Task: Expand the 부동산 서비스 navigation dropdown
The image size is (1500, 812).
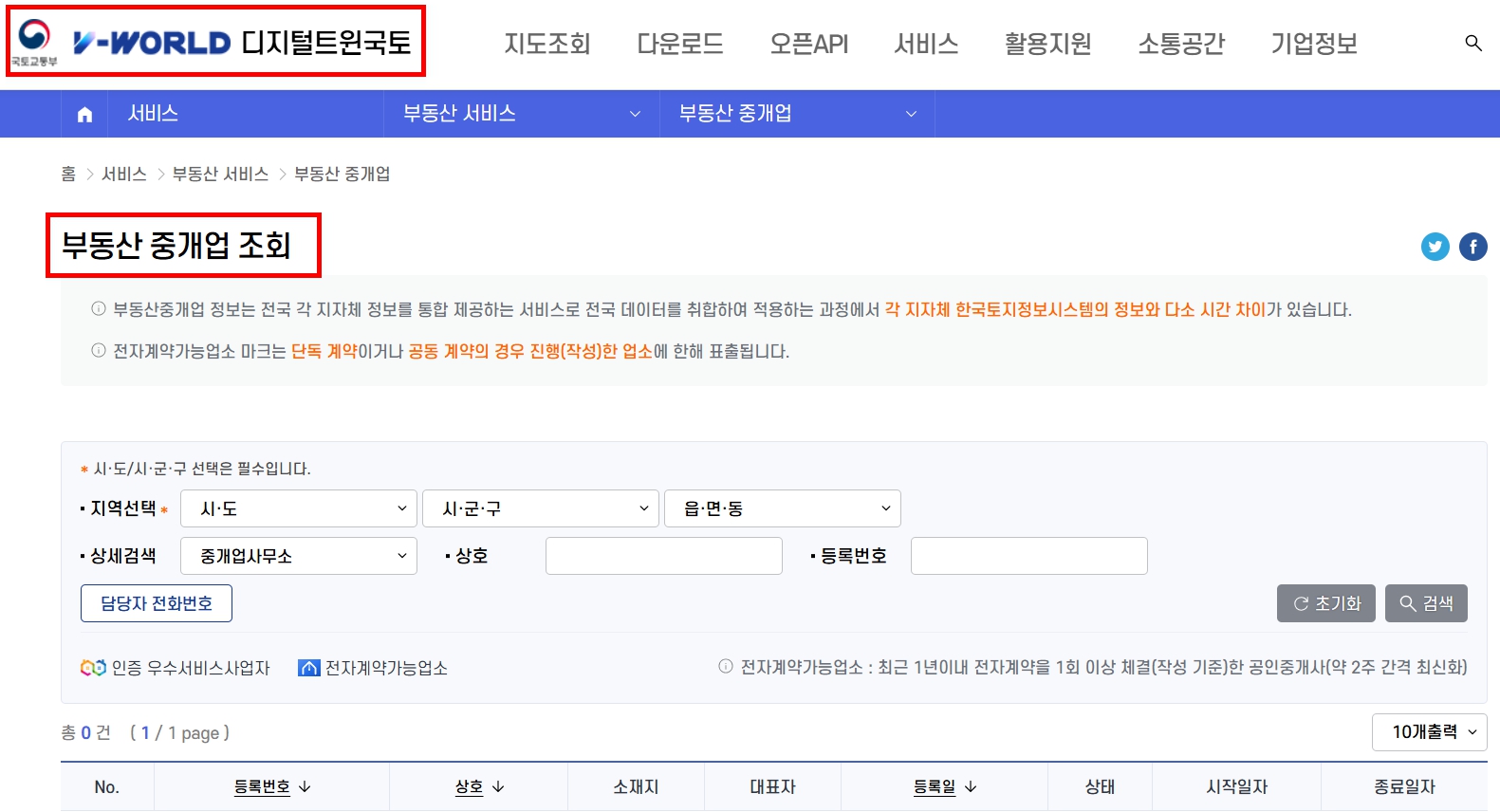Action: coord(522,114)
